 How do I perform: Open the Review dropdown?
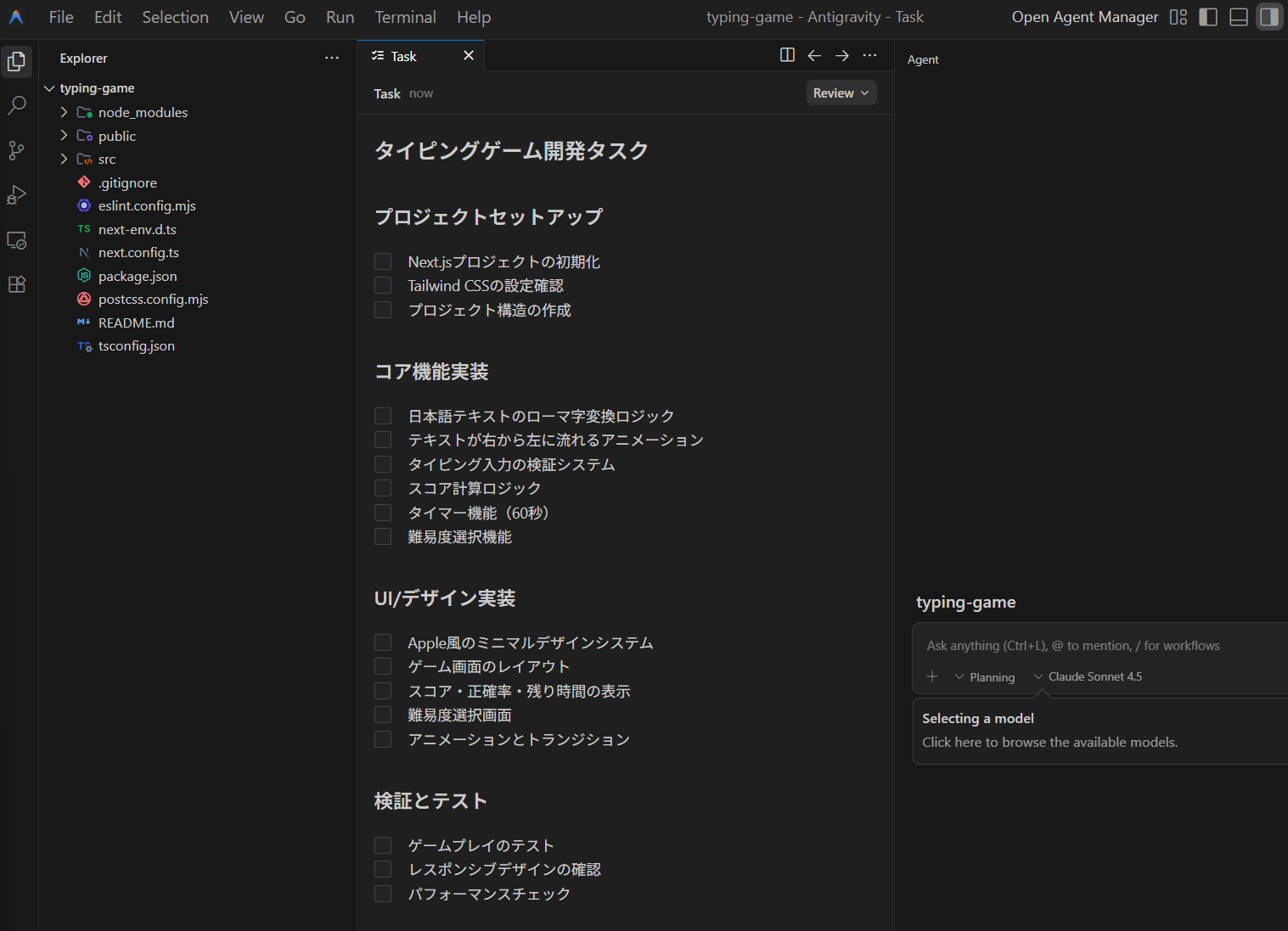(x=841, y=93)
